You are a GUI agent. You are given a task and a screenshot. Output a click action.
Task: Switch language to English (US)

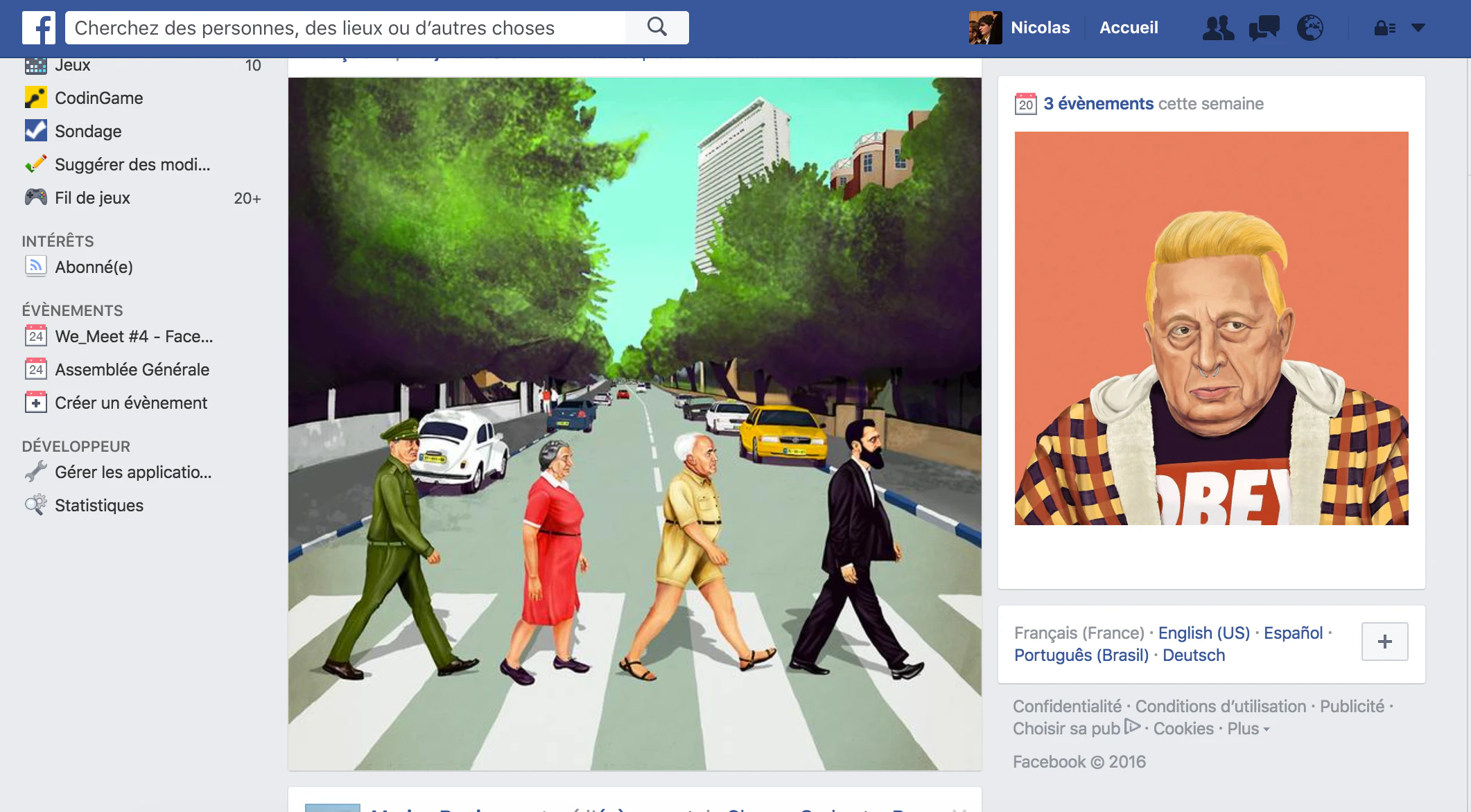[1203, 633]
